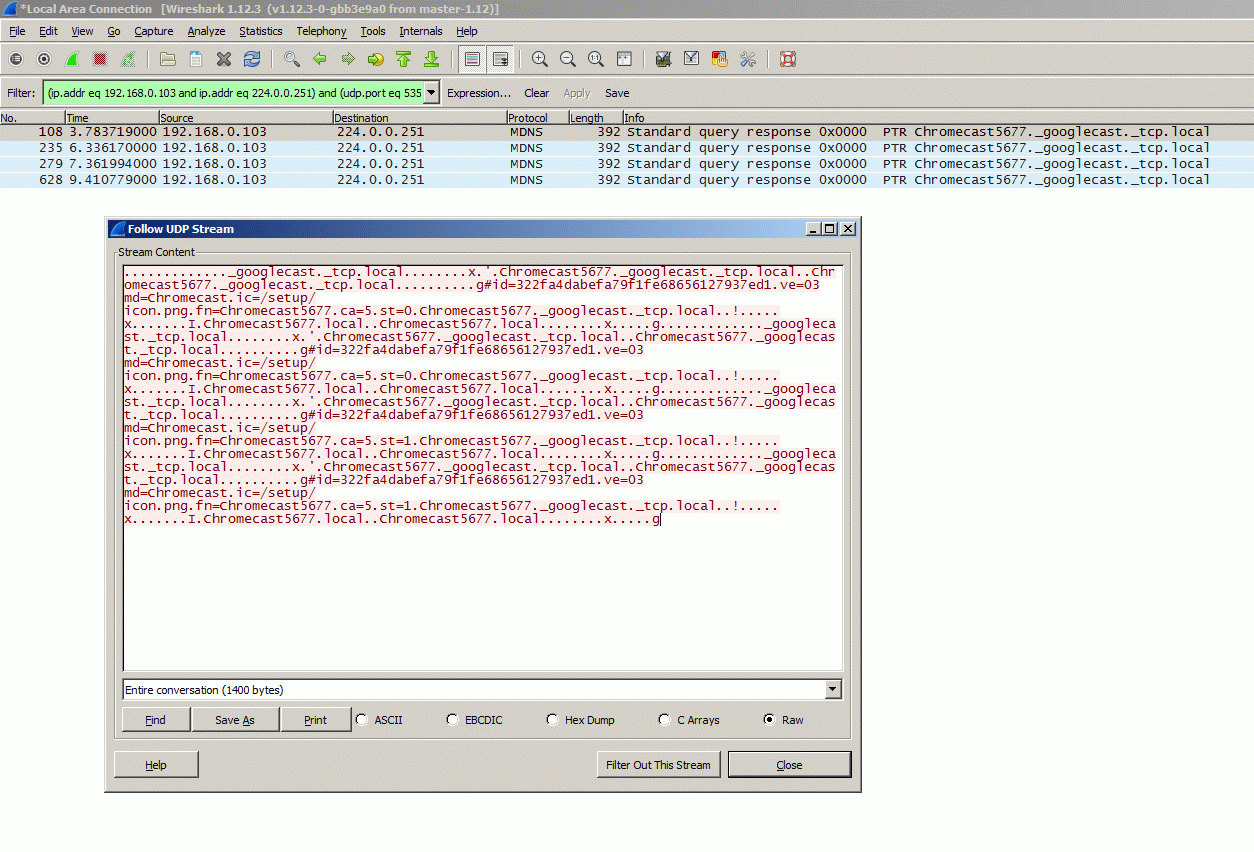This screenshot has width=1254, height=852.
Task: Open the capture options icon
Action: point(44,59)
